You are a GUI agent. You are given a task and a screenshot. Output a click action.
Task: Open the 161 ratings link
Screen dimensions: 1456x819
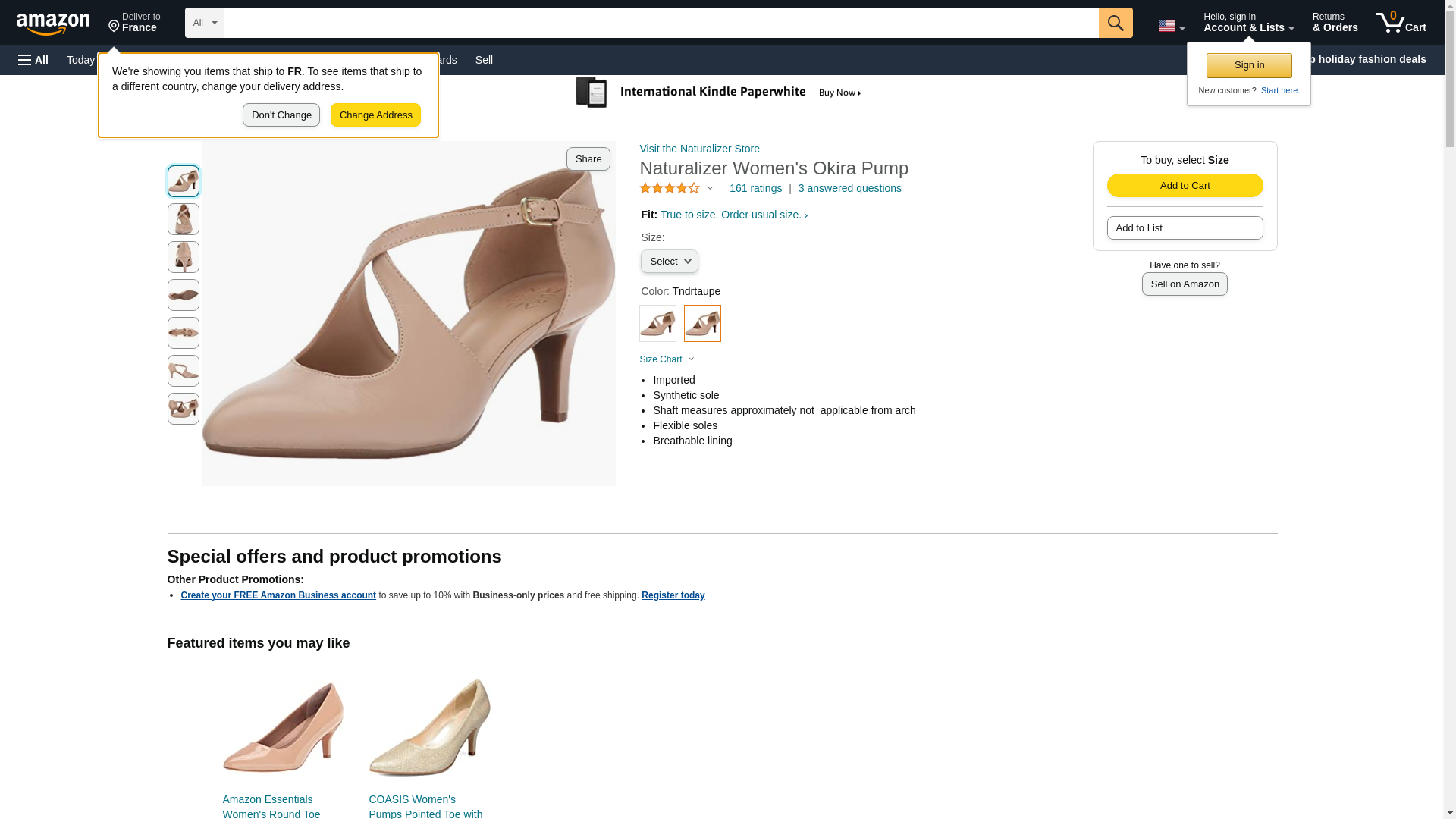pyautogui.click(x=755, y=188)
